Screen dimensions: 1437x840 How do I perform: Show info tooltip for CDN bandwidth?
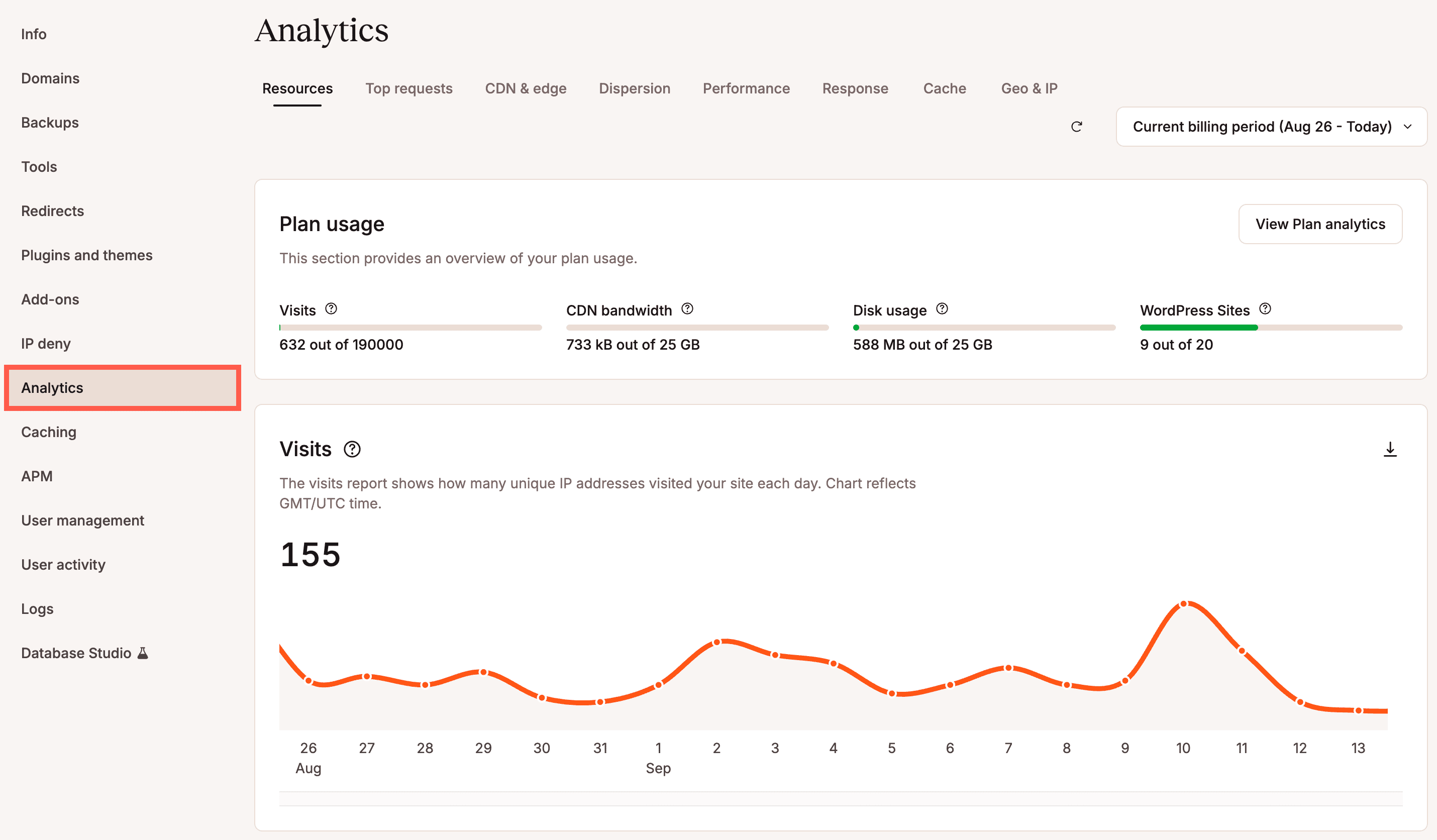point(687,309)
